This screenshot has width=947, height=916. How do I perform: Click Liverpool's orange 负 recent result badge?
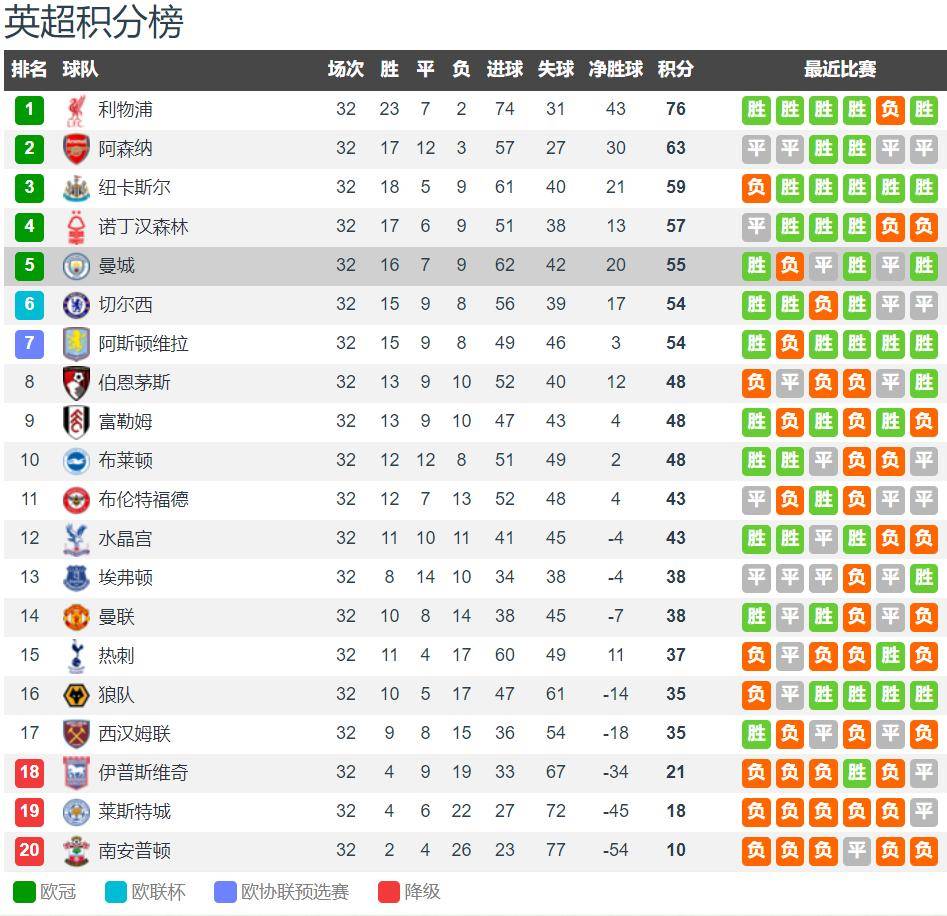pyautogui.click(x=890, y=110)
